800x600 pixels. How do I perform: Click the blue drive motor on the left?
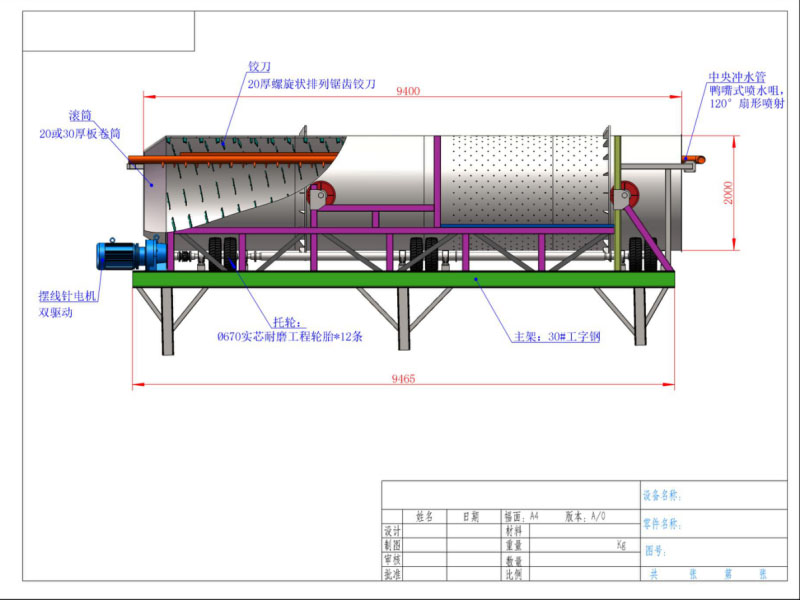point(121,255)
